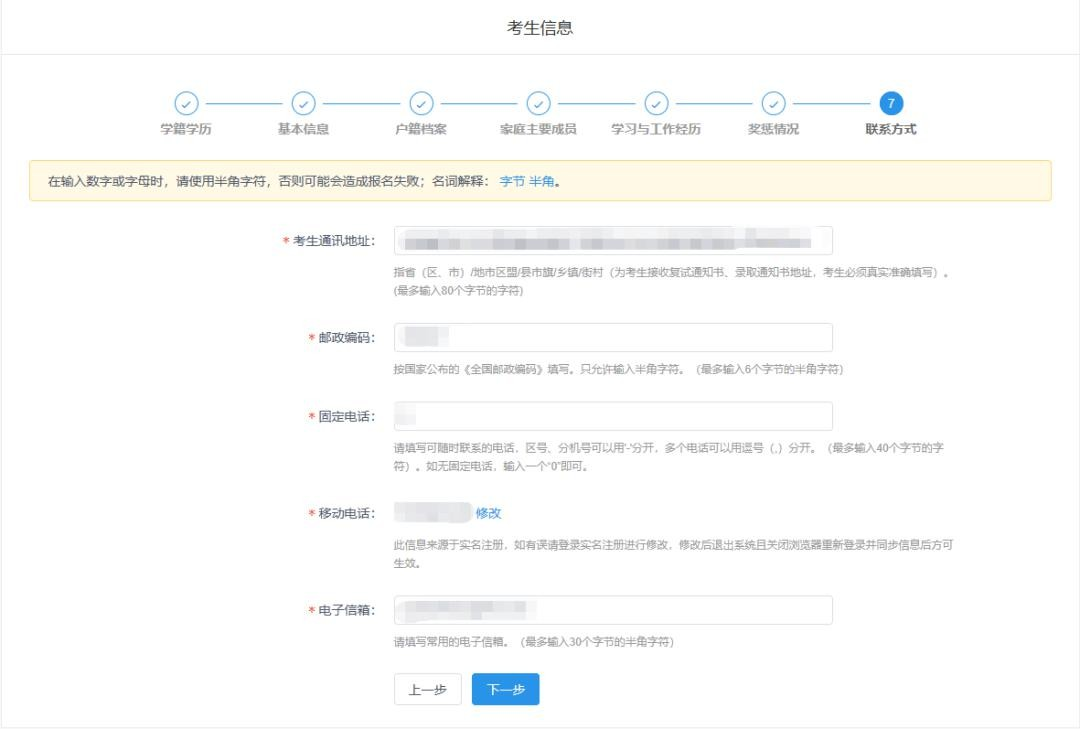Select the 户籍档案 completed circle icon
This screenshot has height=729, width=1080.
tap(420, 103)
